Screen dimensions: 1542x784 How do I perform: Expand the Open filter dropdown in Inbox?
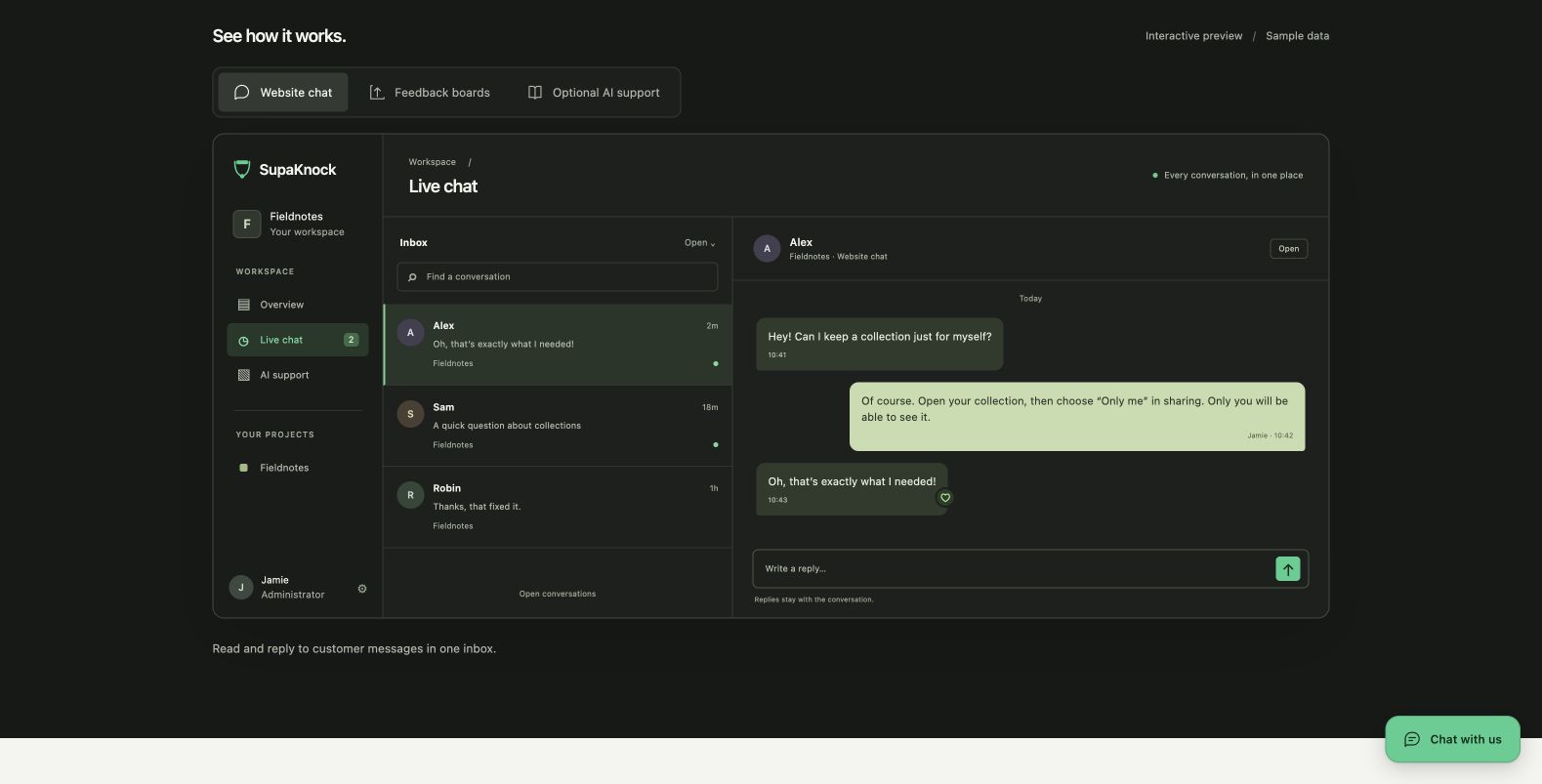coord(700,243)
